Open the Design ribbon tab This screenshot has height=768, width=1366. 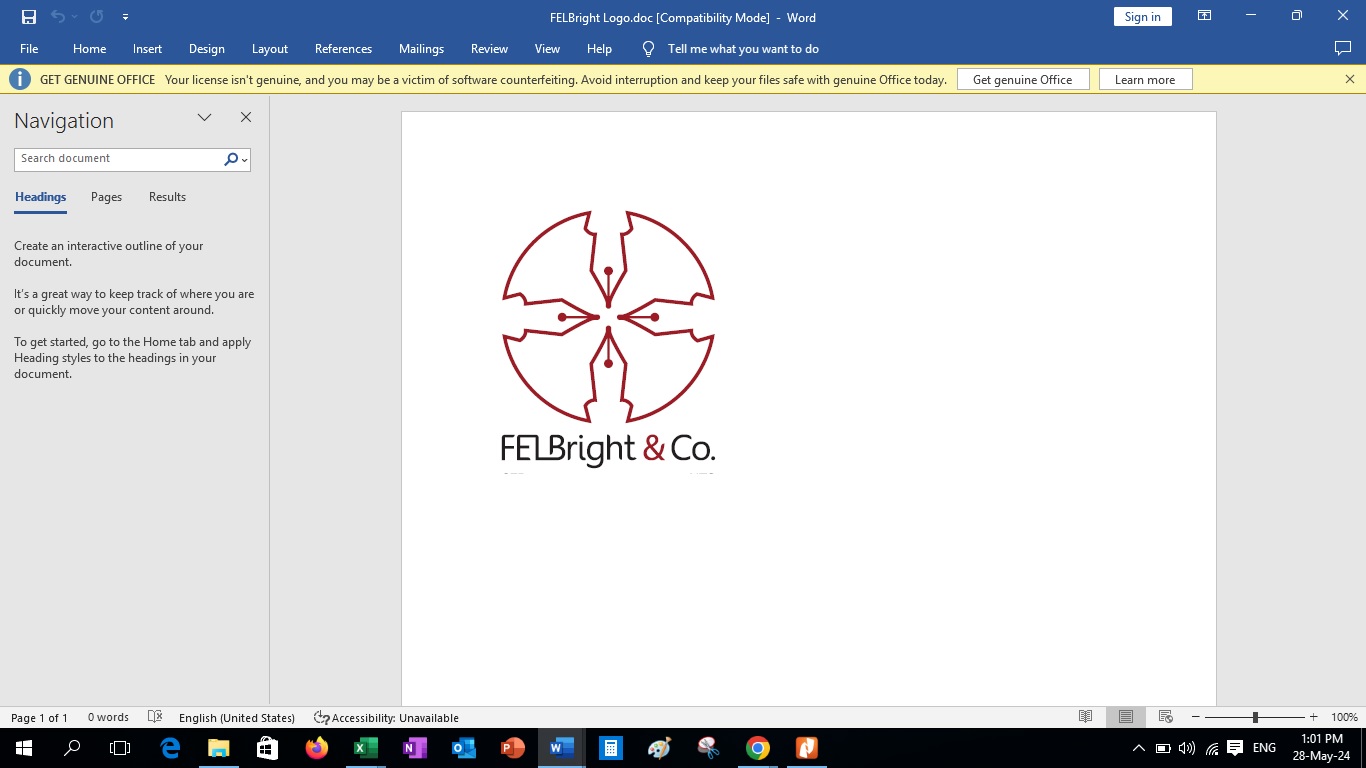coord(207,48)
